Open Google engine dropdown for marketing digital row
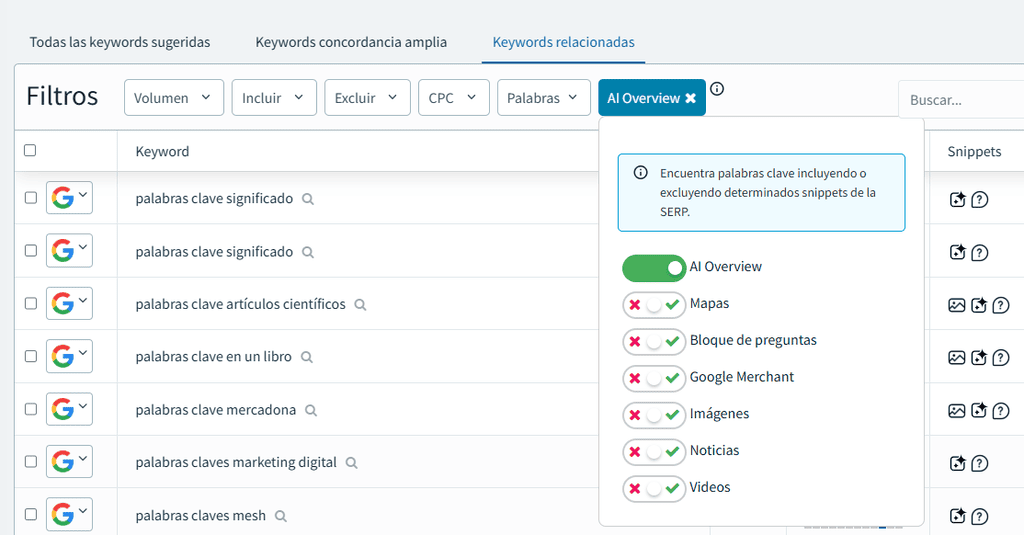 coord(69,462)
